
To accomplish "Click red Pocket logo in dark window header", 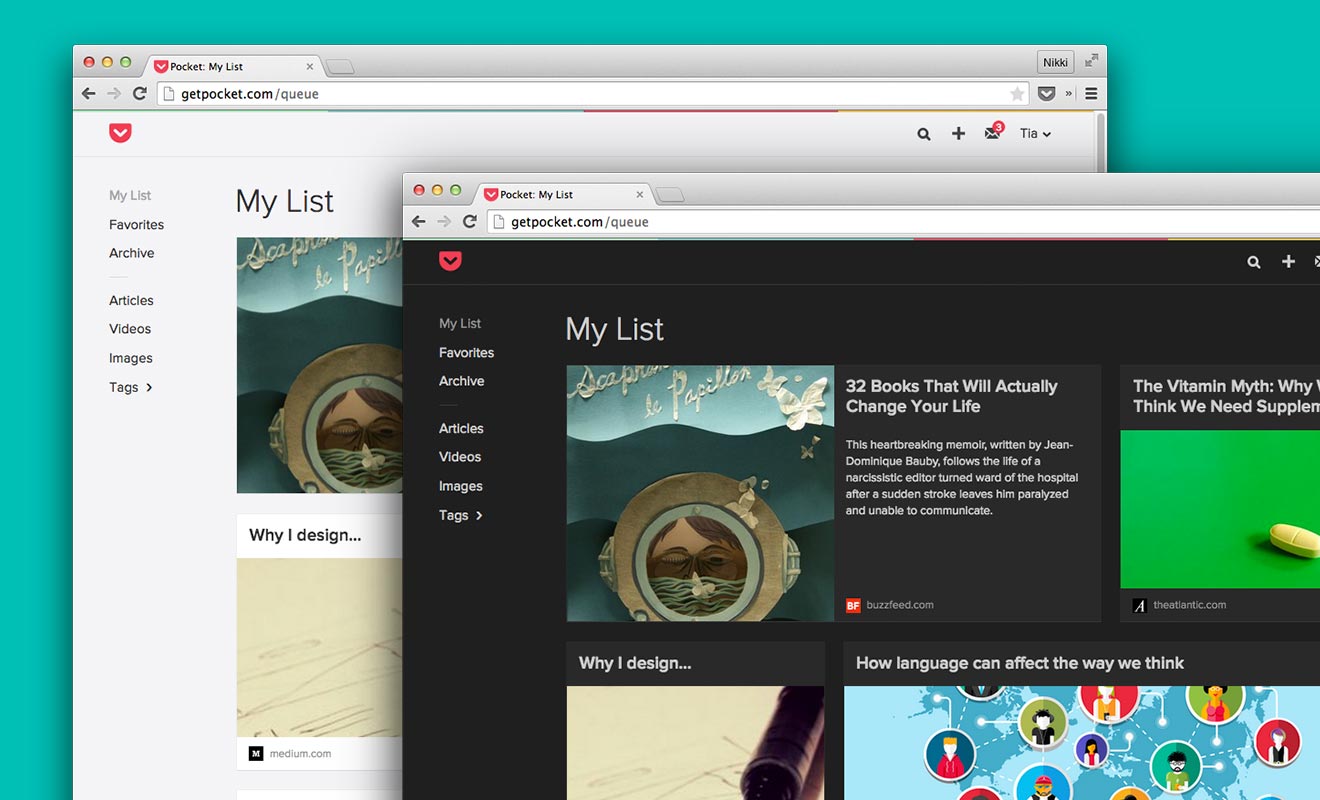I will click(450, 261).
